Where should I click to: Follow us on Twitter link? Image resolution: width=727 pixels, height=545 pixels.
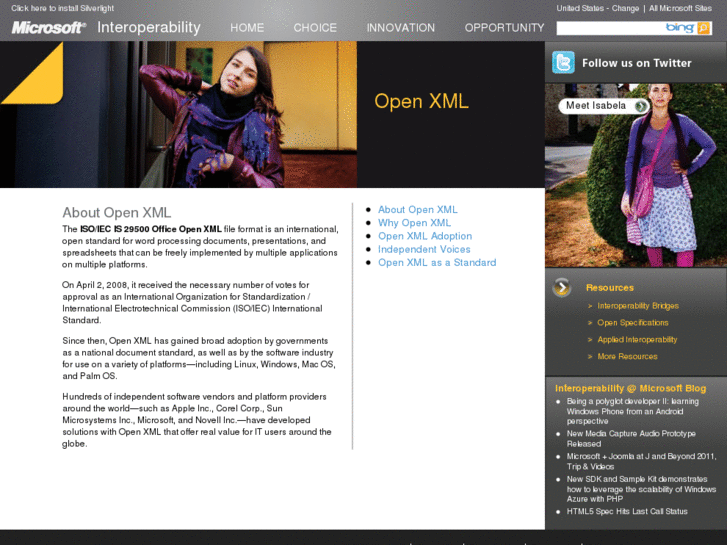[637, 63]
